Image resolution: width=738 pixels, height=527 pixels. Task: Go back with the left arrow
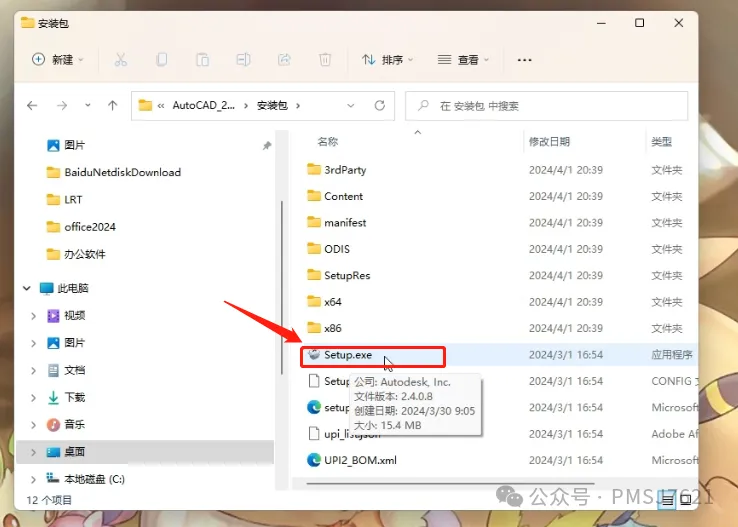pyautogui.click(x=32, y=105)
